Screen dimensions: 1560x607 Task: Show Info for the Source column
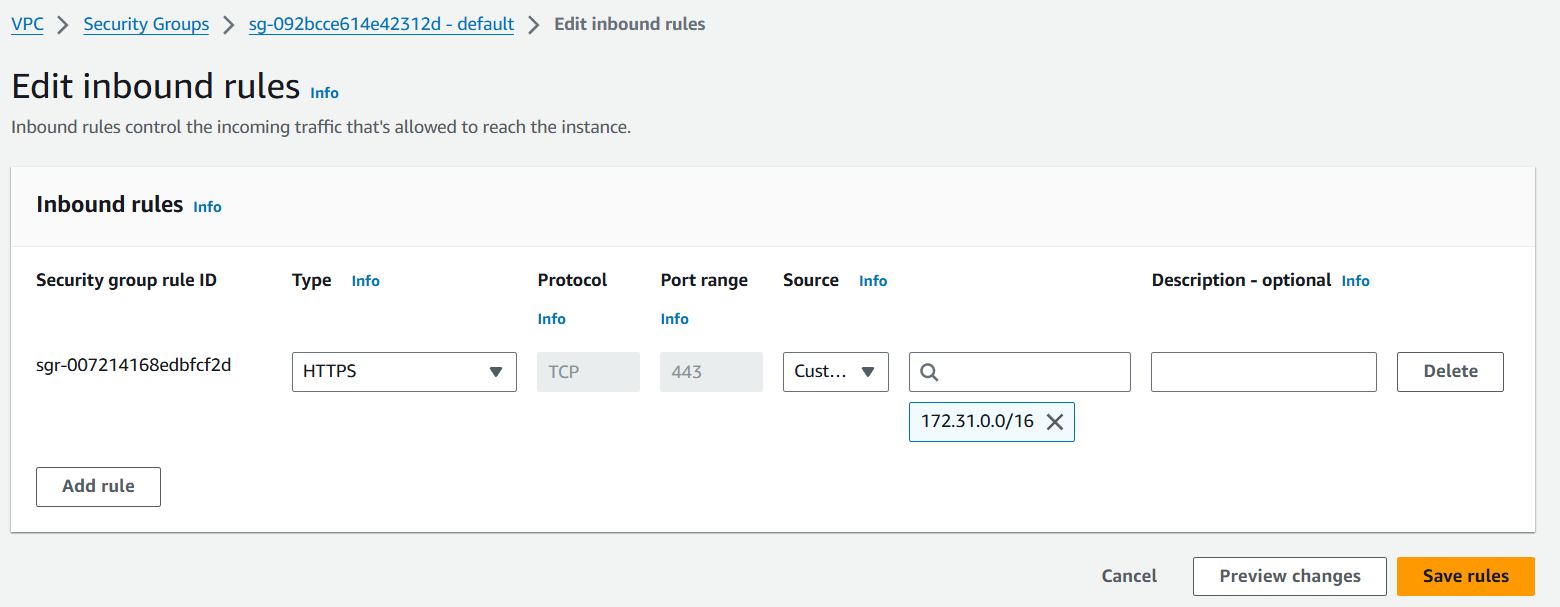click(x=872, y=281)
